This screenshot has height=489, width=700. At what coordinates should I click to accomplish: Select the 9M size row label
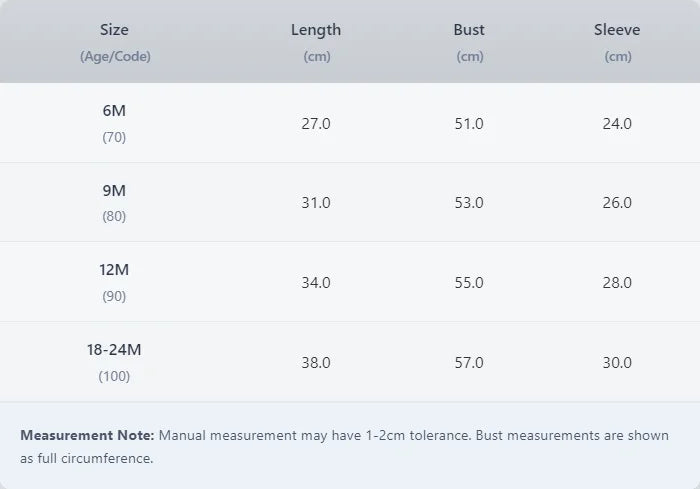click(114, 190)
